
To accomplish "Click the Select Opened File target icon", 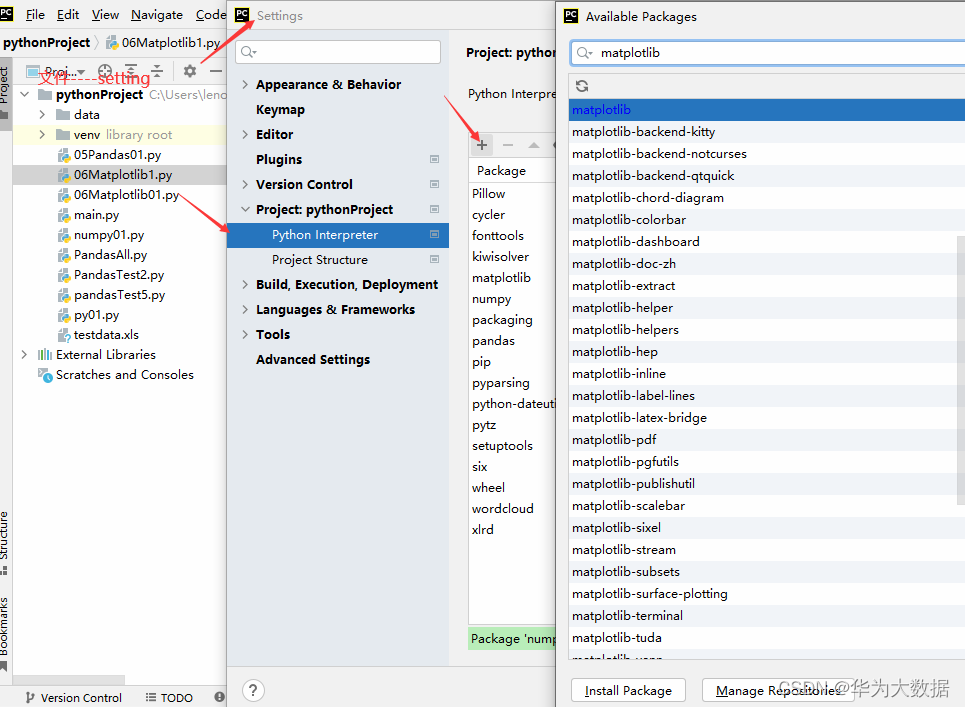I will coord(105,71).
